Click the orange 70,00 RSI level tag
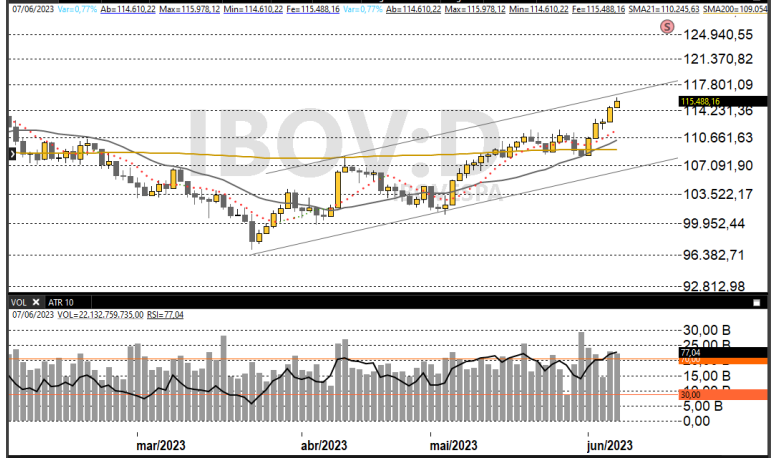 (x=722, y=361)
